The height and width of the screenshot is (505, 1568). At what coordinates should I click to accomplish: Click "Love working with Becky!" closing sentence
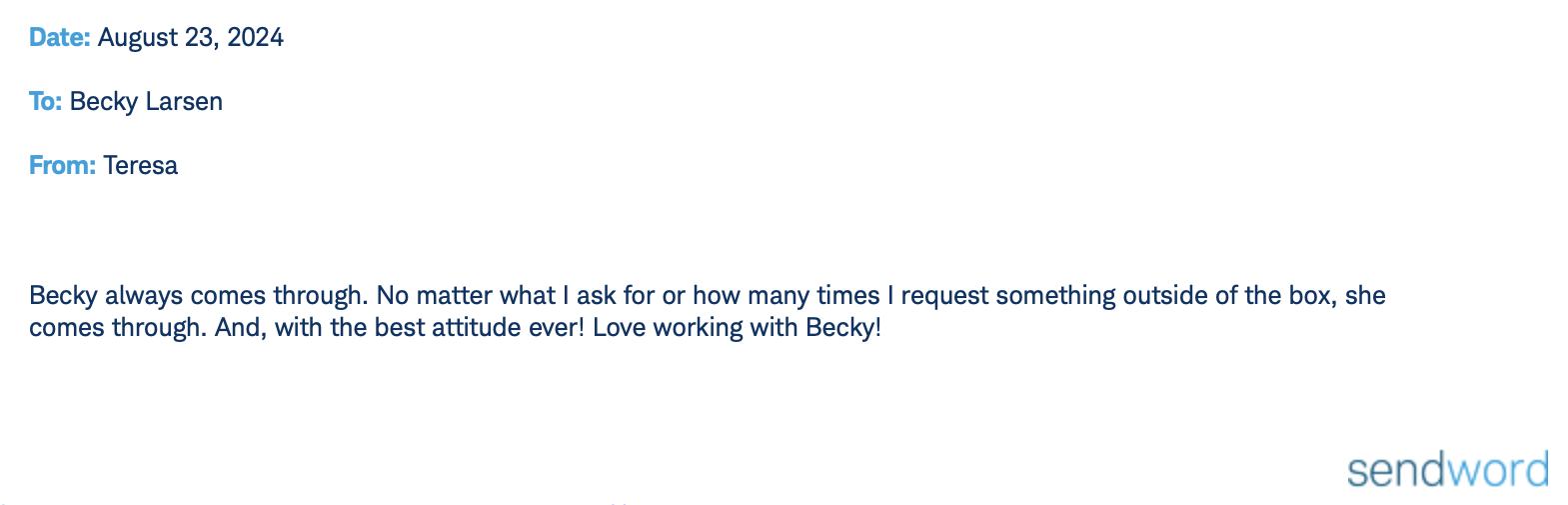point(738,328)
